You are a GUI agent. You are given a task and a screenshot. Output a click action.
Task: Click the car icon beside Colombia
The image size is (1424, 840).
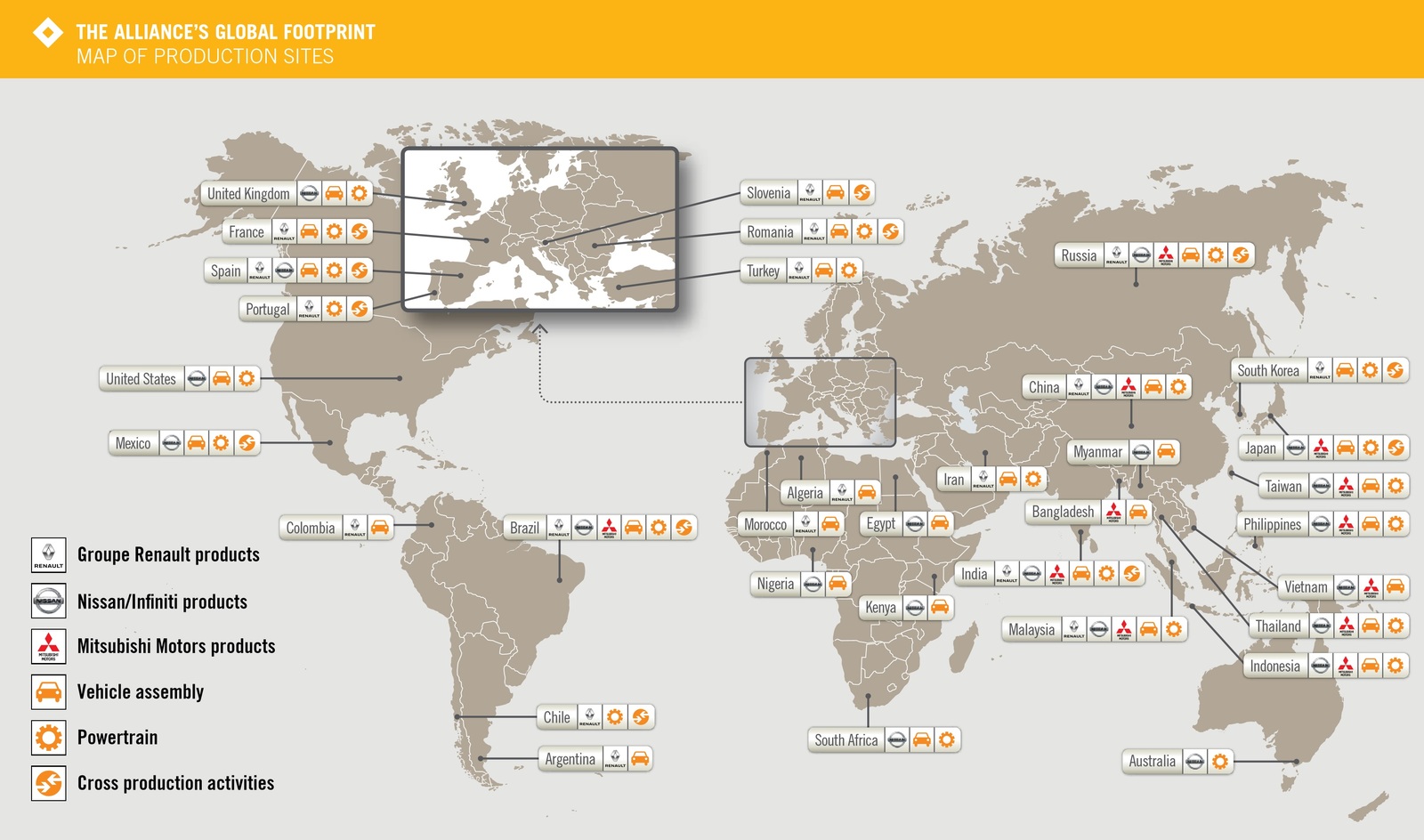click(380, 527)
